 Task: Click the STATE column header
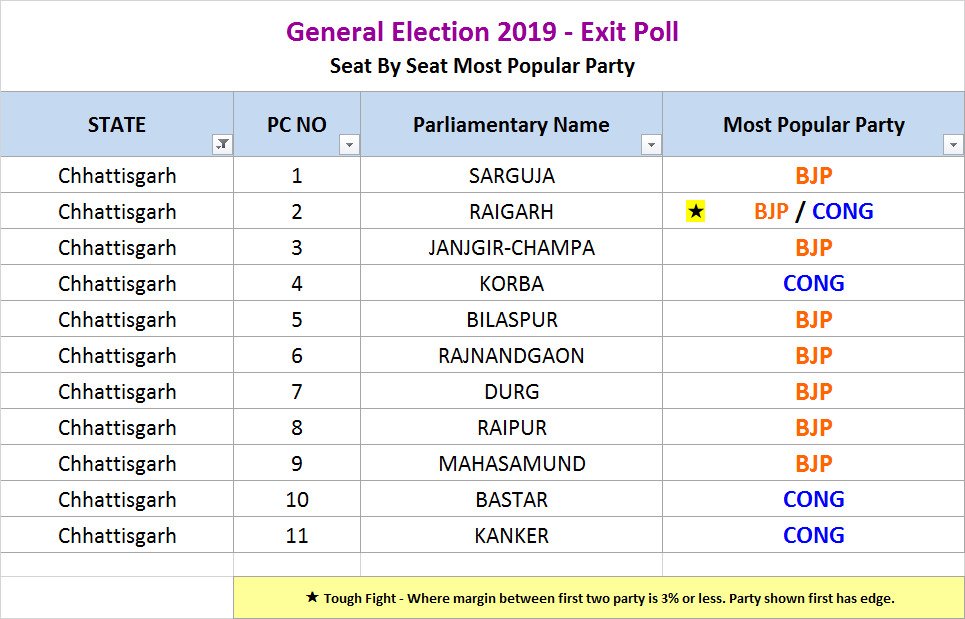(x=116, y=125)
